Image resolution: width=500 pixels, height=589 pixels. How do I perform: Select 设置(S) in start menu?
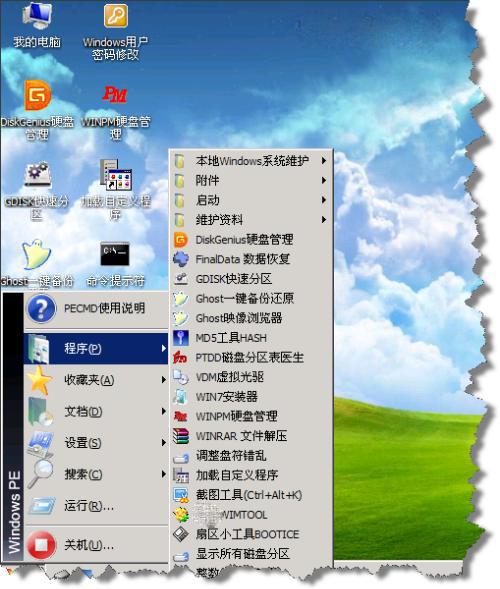[96, 443]
